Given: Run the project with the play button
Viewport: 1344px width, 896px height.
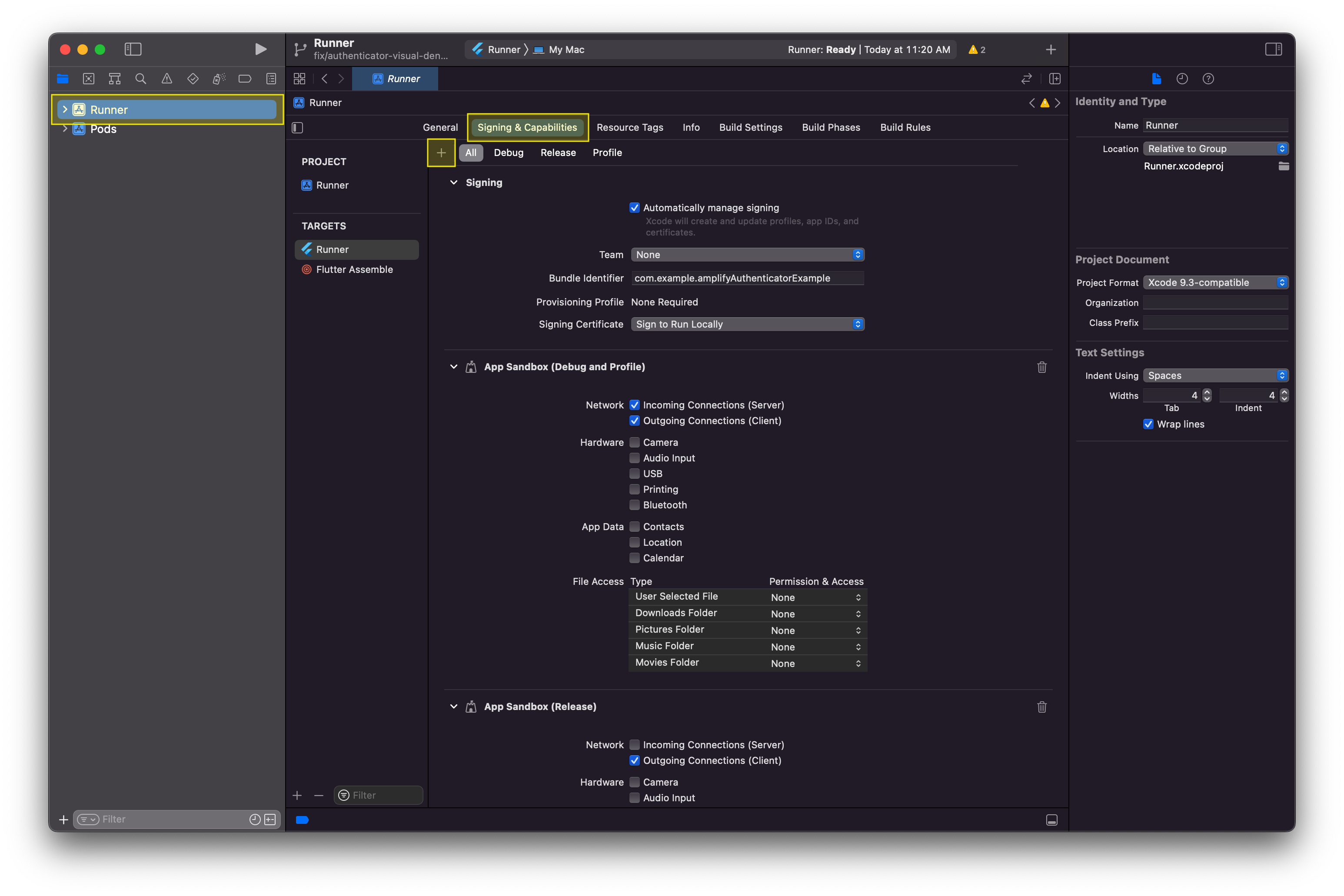Looking at the screenshot, I should click(x=261, y=50).
